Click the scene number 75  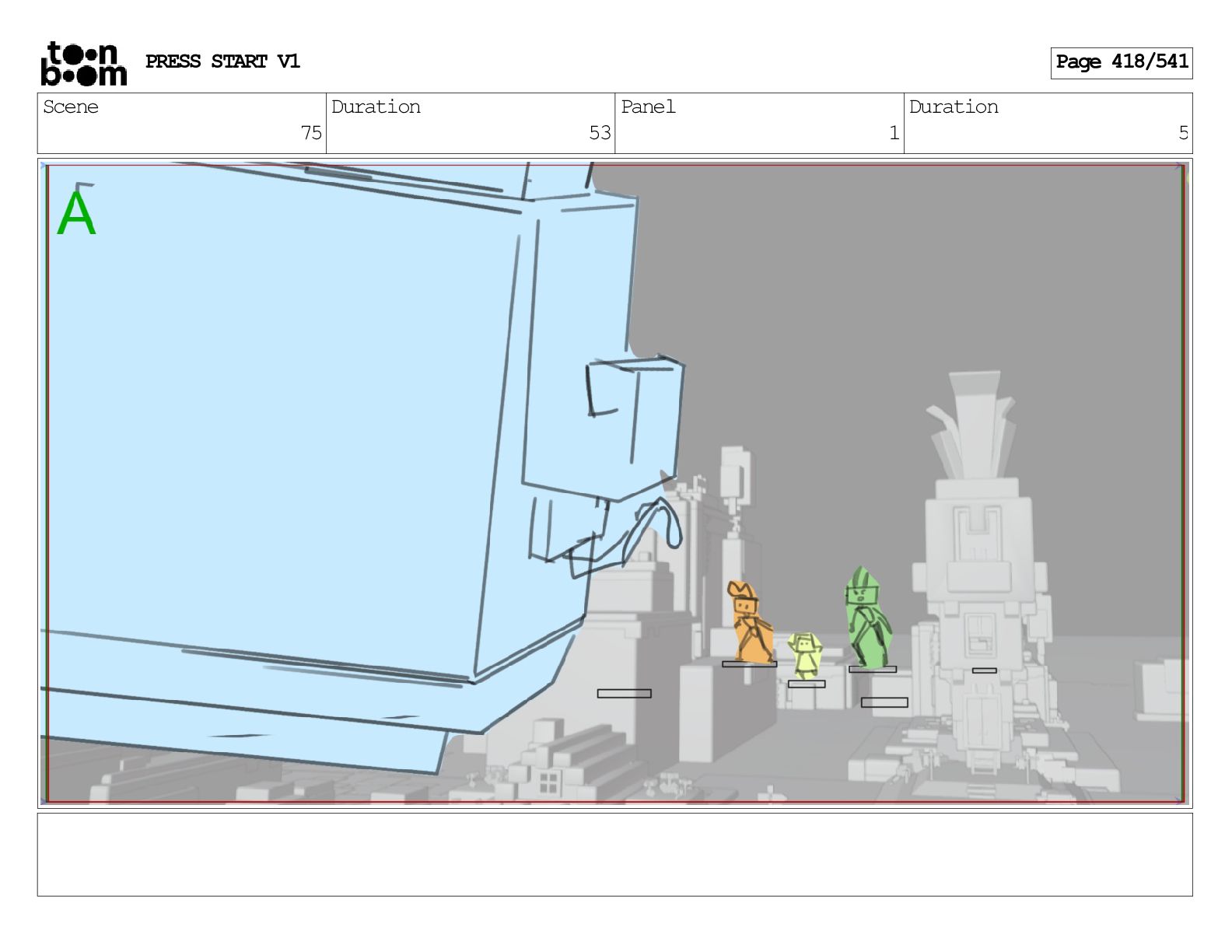311,133
